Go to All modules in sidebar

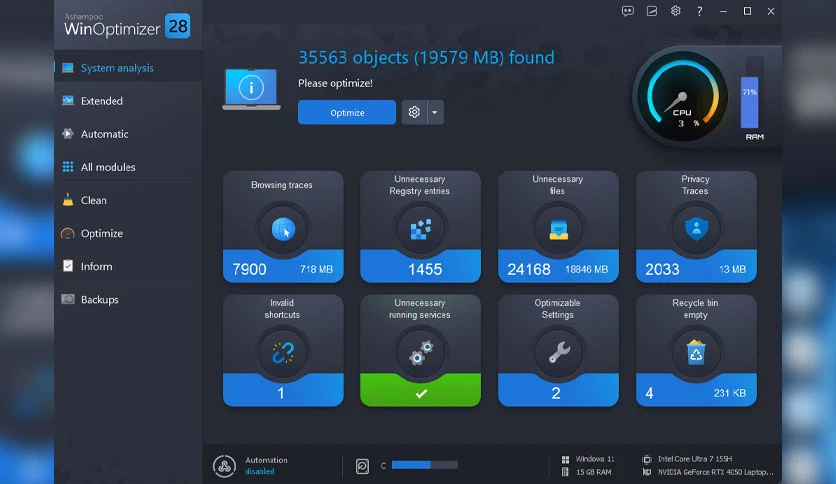pos(128,167)
